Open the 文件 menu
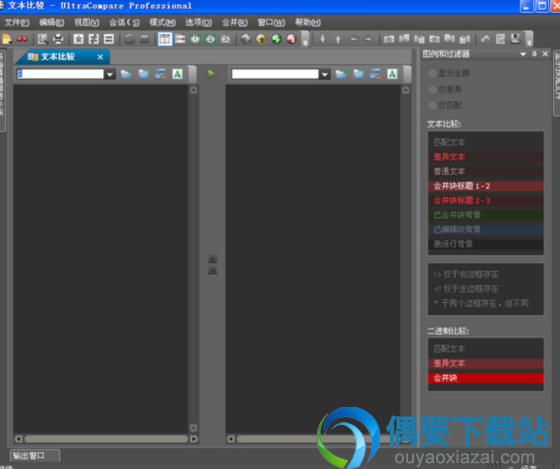This screenshot has width=560, height=469. pyautogui.click(x=17, y=23)
